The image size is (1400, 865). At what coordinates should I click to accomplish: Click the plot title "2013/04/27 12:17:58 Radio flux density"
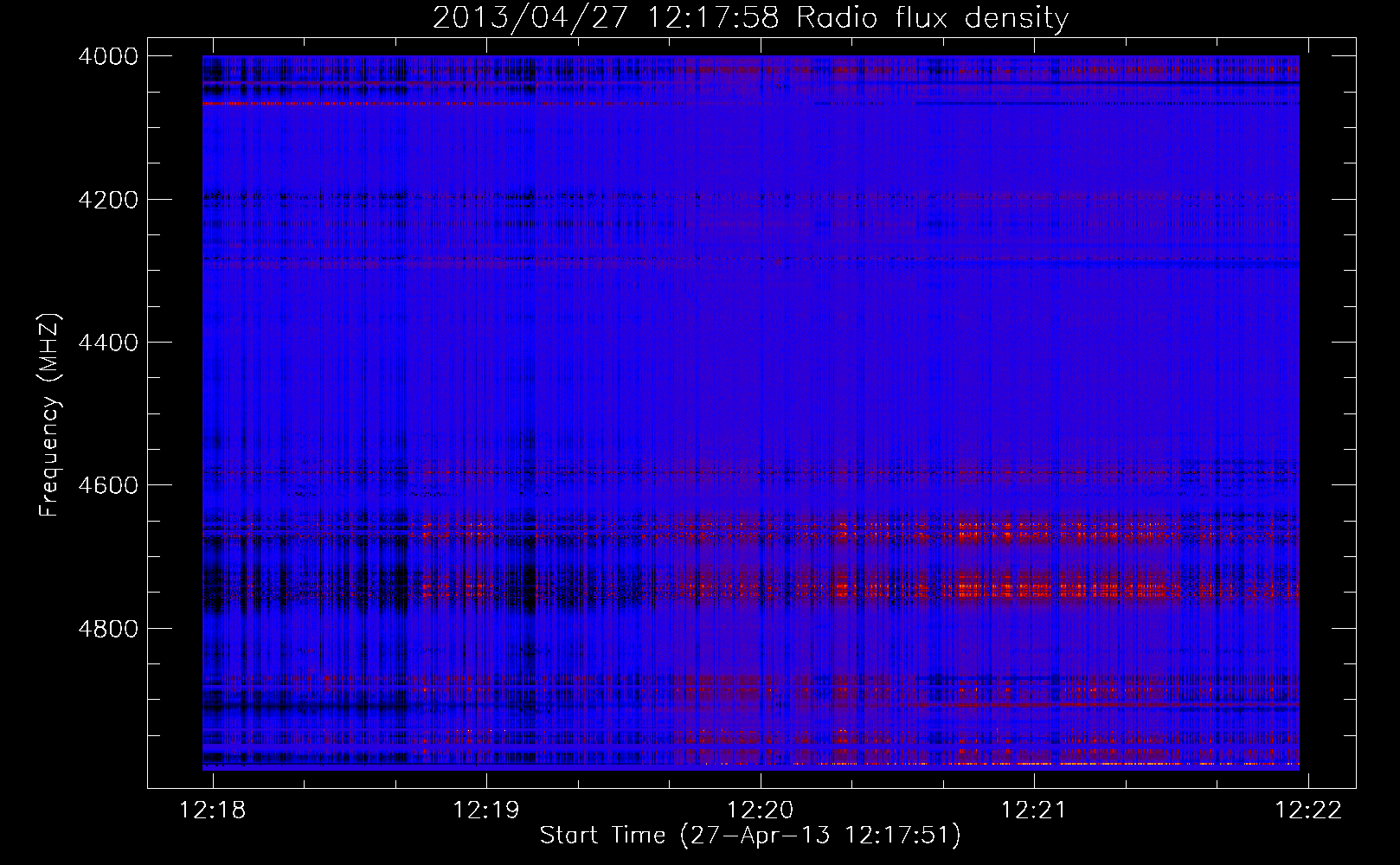(750, 18)
